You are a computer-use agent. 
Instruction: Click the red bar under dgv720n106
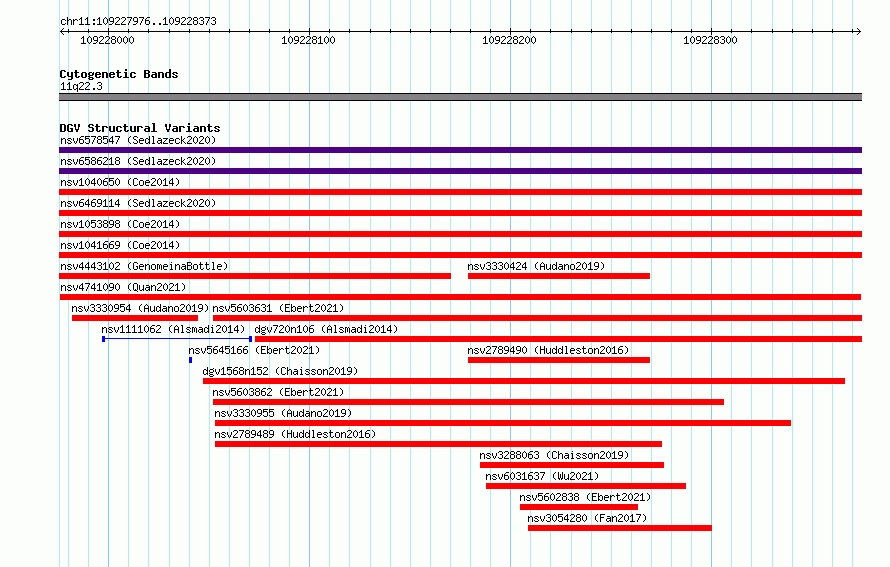click(x=559, y=339)
